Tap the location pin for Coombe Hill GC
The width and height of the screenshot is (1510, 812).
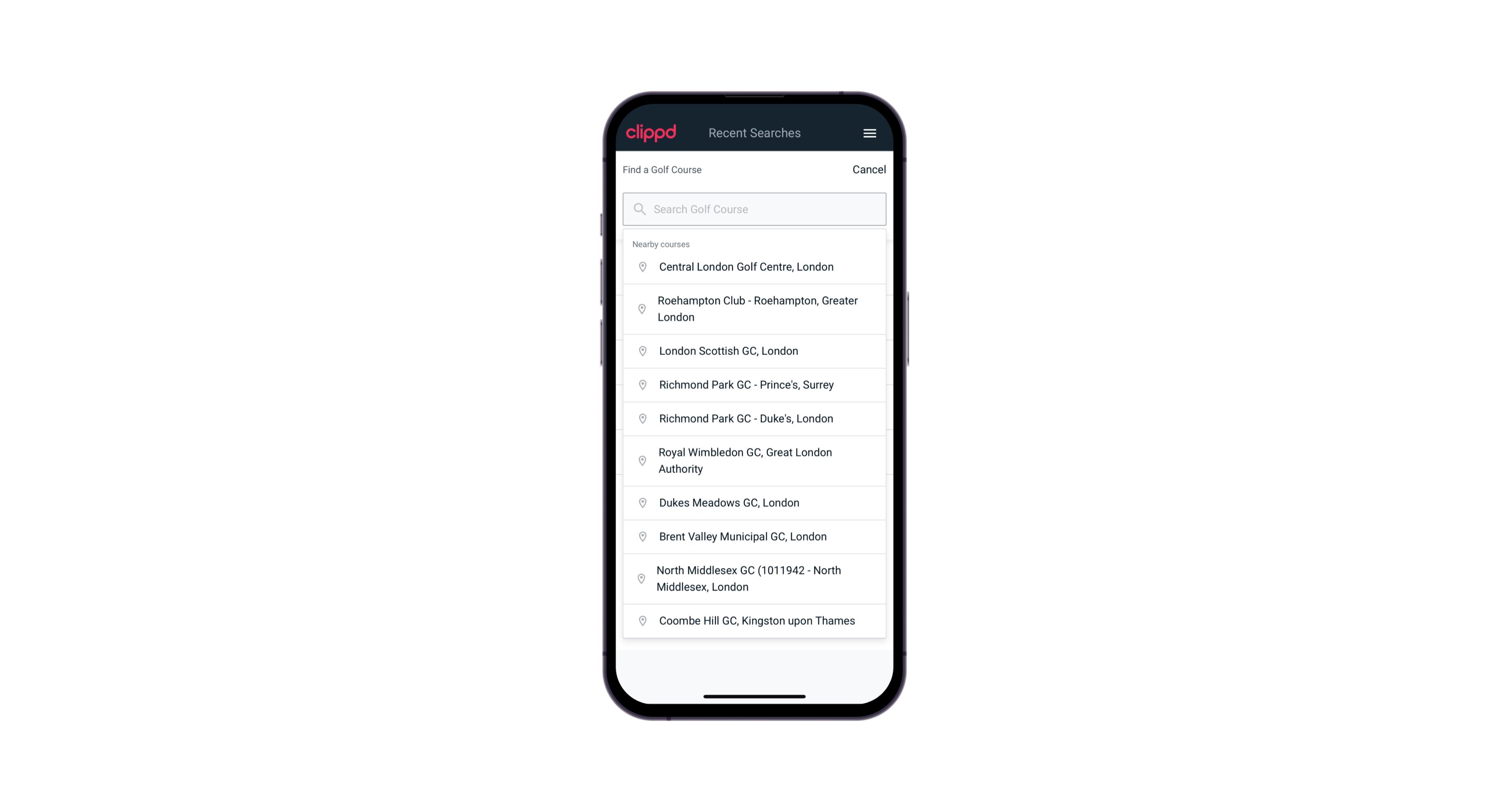coord(641,621)
